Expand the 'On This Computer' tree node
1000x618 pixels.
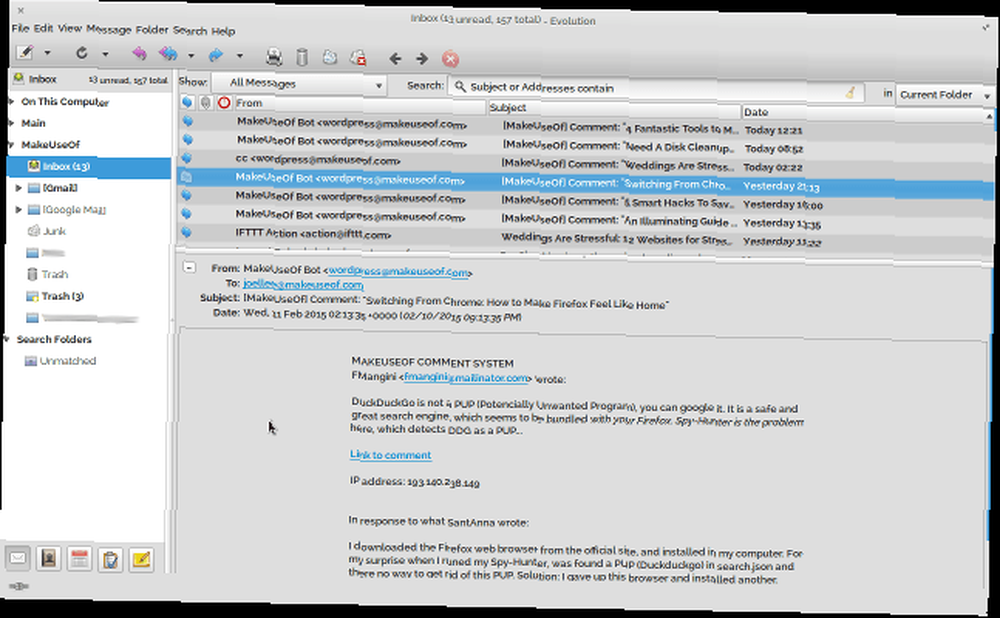[x=11, y=101]
